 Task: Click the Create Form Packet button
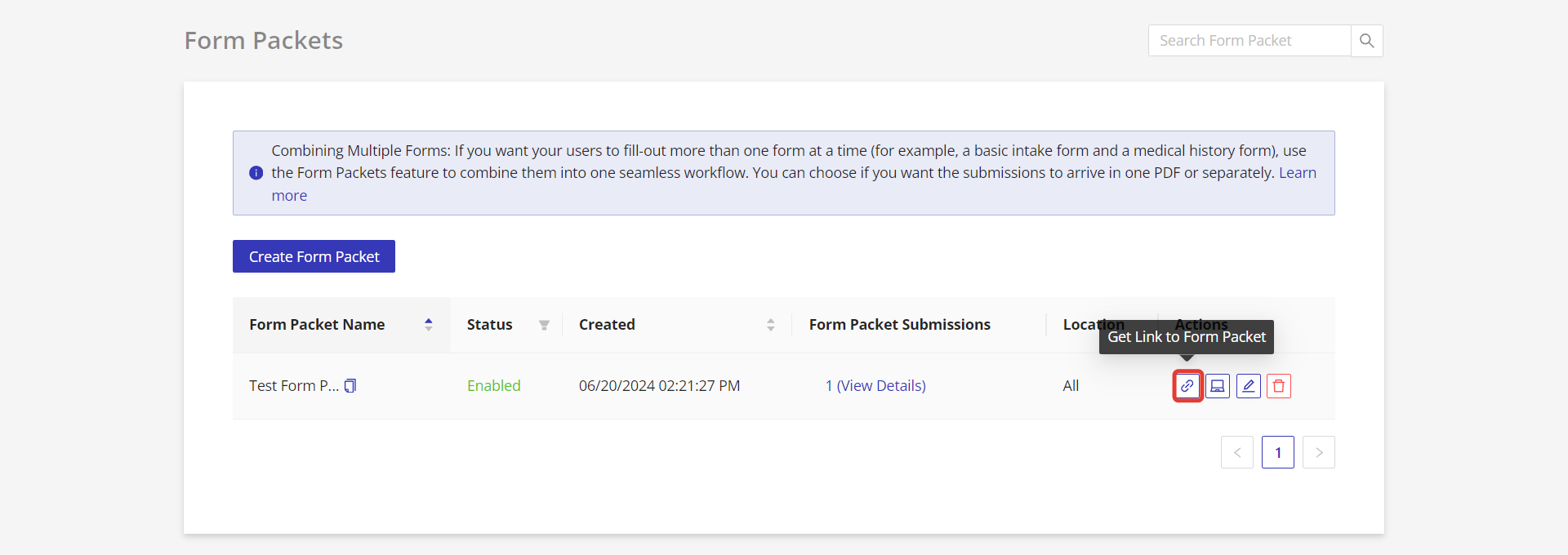pyautogui.click(x=314, y=256)
